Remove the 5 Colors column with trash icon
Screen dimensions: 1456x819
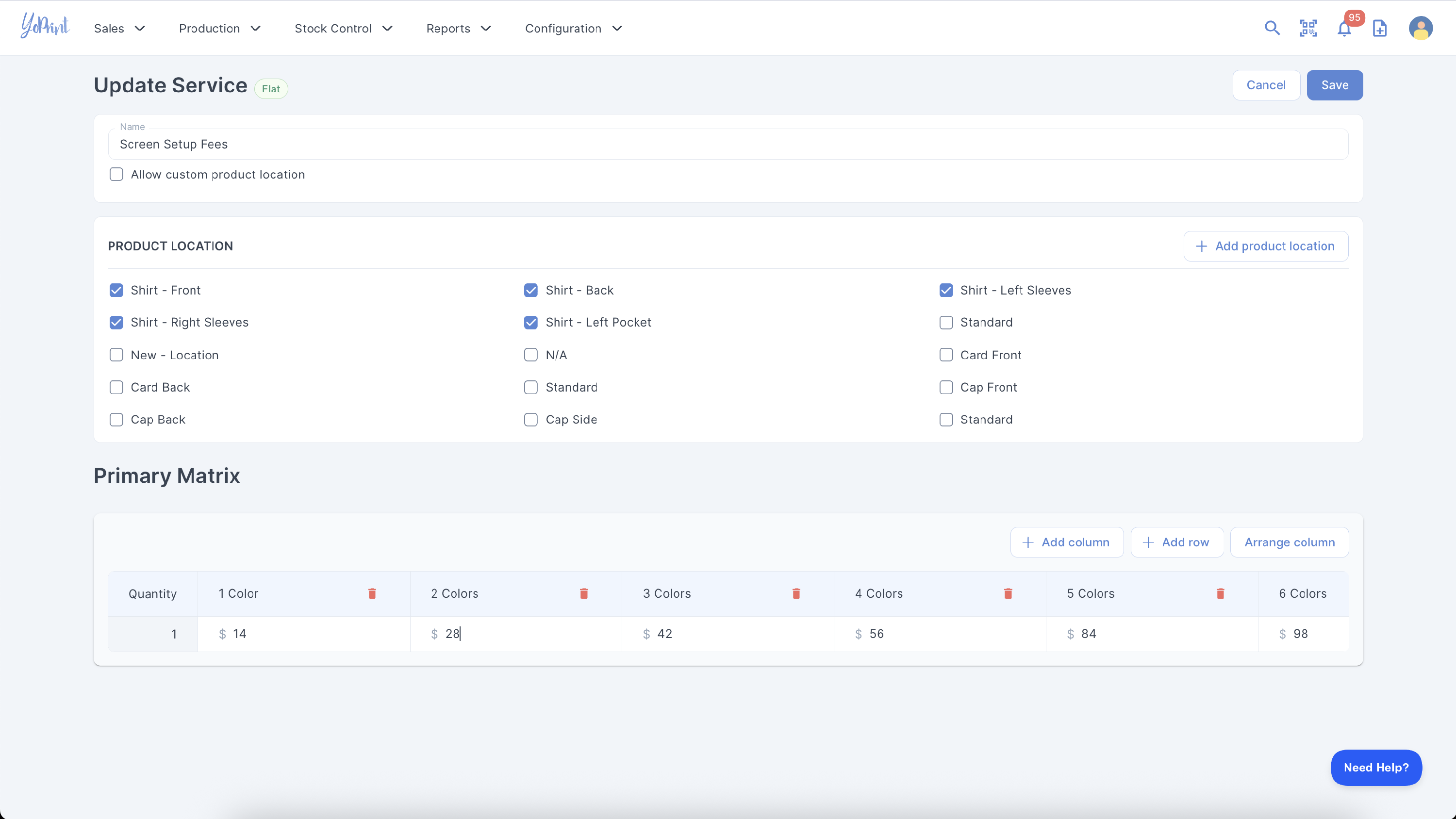tap(1220, 593)
